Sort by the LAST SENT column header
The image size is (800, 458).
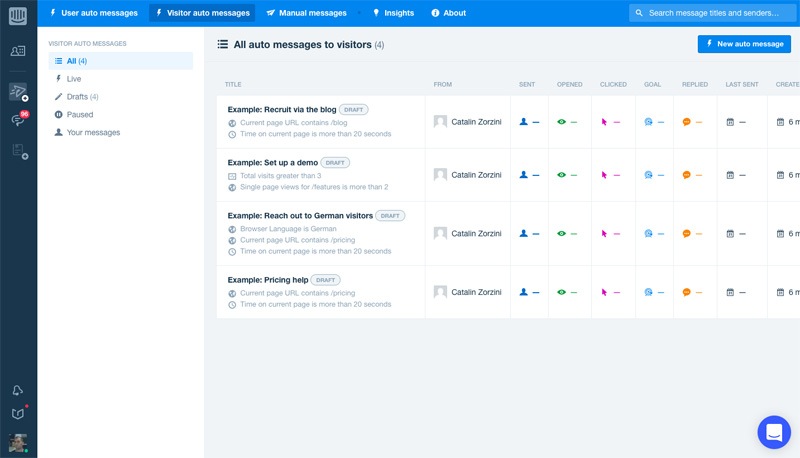(742, 85)
